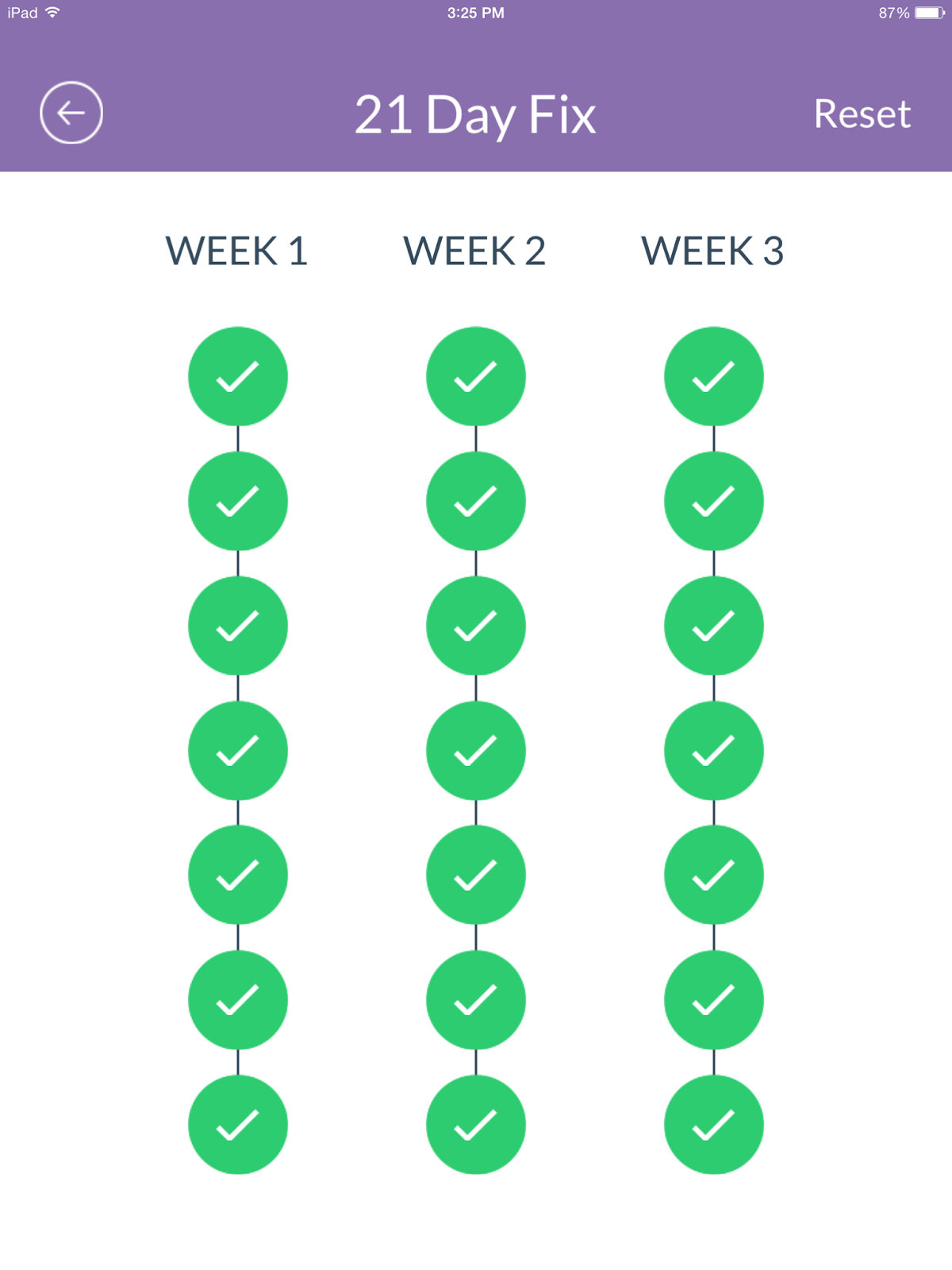Toggle the fourth day in Week 1

coord(238,750)
